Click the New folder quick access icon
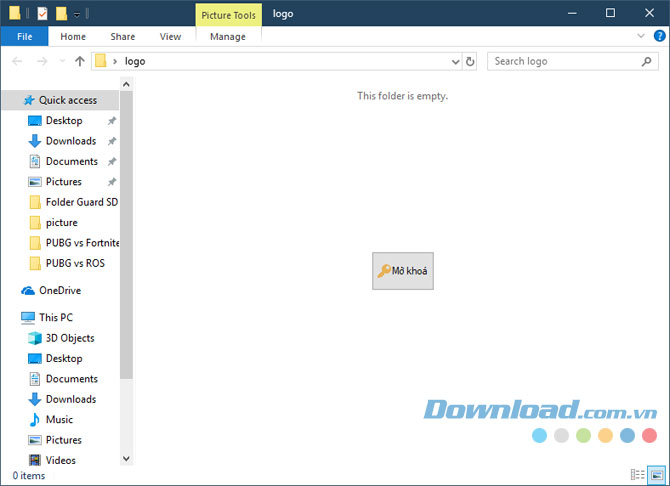The width and height of the screenshot is (670, 486). (61, 14)
